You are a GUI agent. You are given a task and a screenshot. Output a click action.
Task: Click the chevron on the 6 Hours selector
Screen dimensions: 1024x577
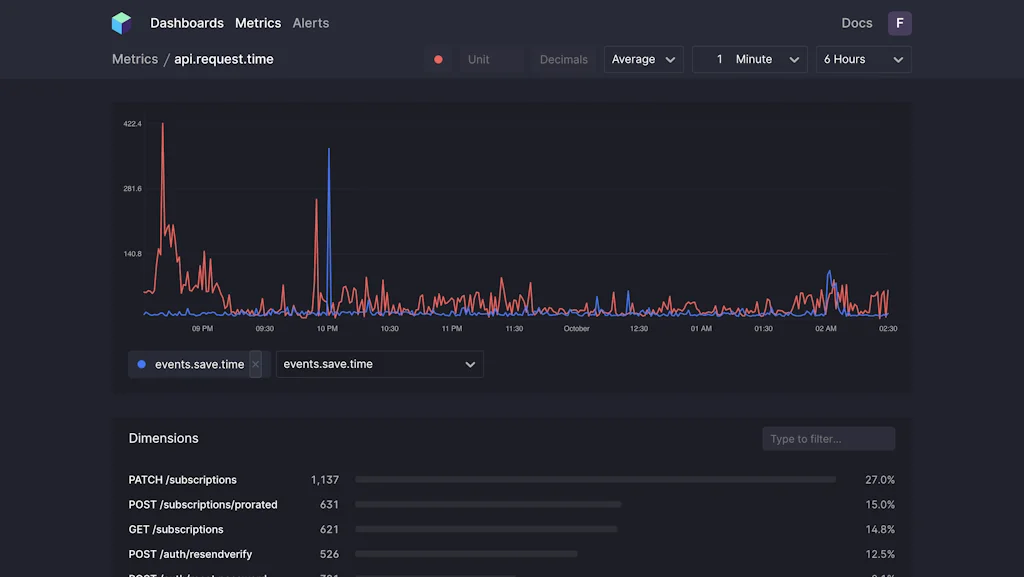899,59
